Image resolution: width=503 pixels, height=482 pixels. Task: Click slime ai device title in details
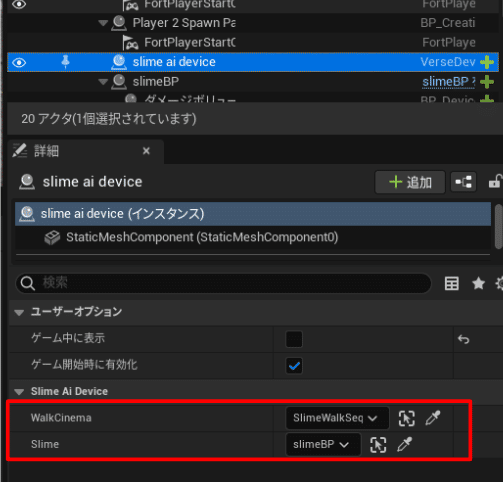pyautogui.click(x=92, y=182)
